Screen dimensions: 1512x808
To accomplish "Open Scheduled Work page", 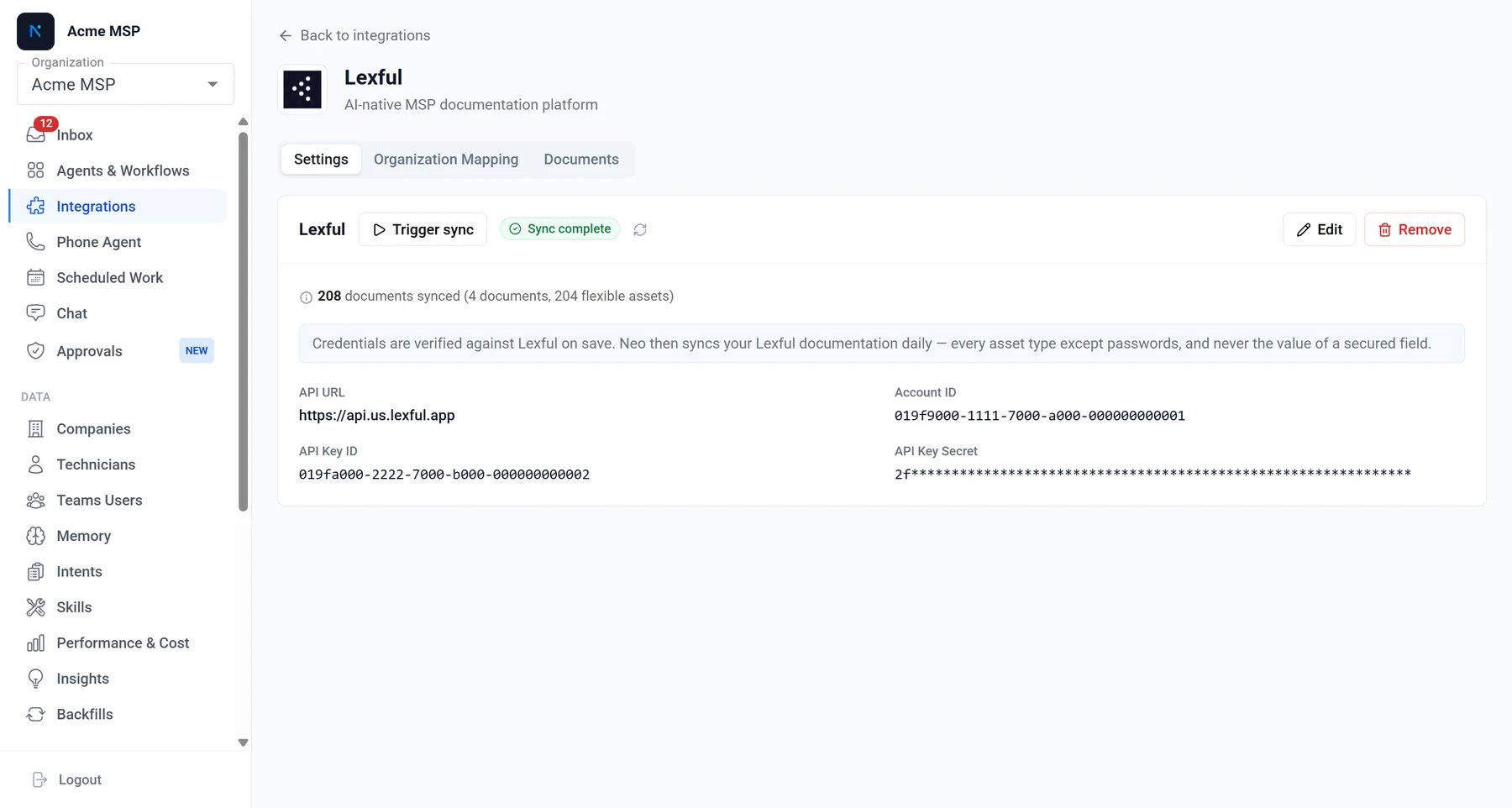I will (x=118, y=277).
